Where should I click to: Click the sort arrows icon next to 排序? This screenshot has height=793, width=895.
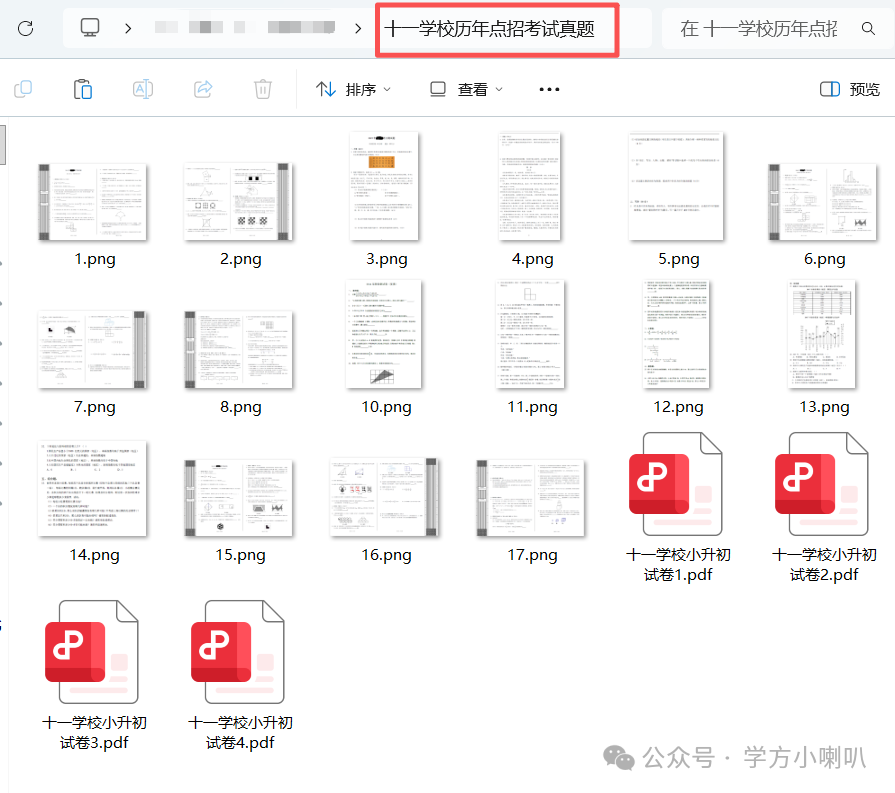[325, 89]
